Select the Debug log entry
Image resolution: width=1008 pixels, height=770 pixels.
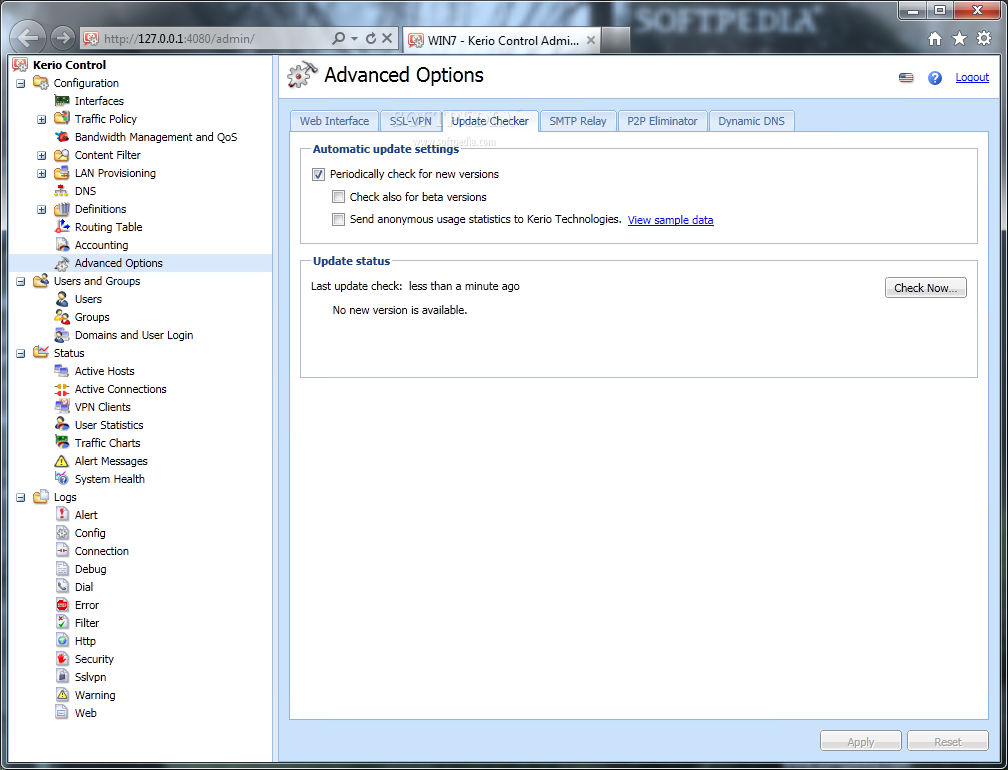pyautogui.click(x=91, y=569)
